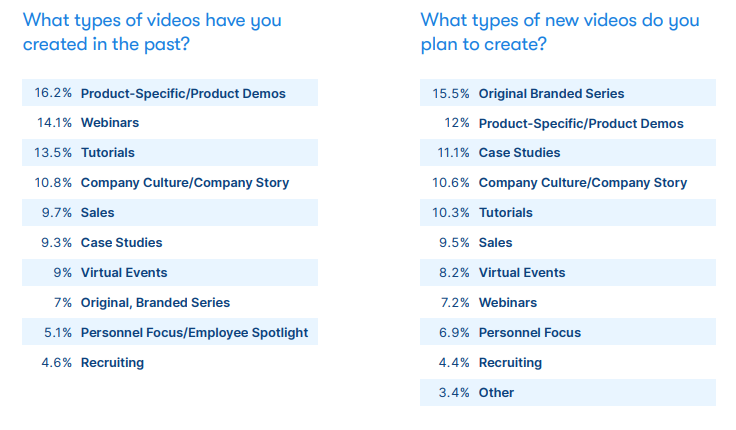Image resolution: width=736 pixels, height=430 pixels.
Task: Click the 4.6% Recruiting row
Action: click(x=170, y=362)
